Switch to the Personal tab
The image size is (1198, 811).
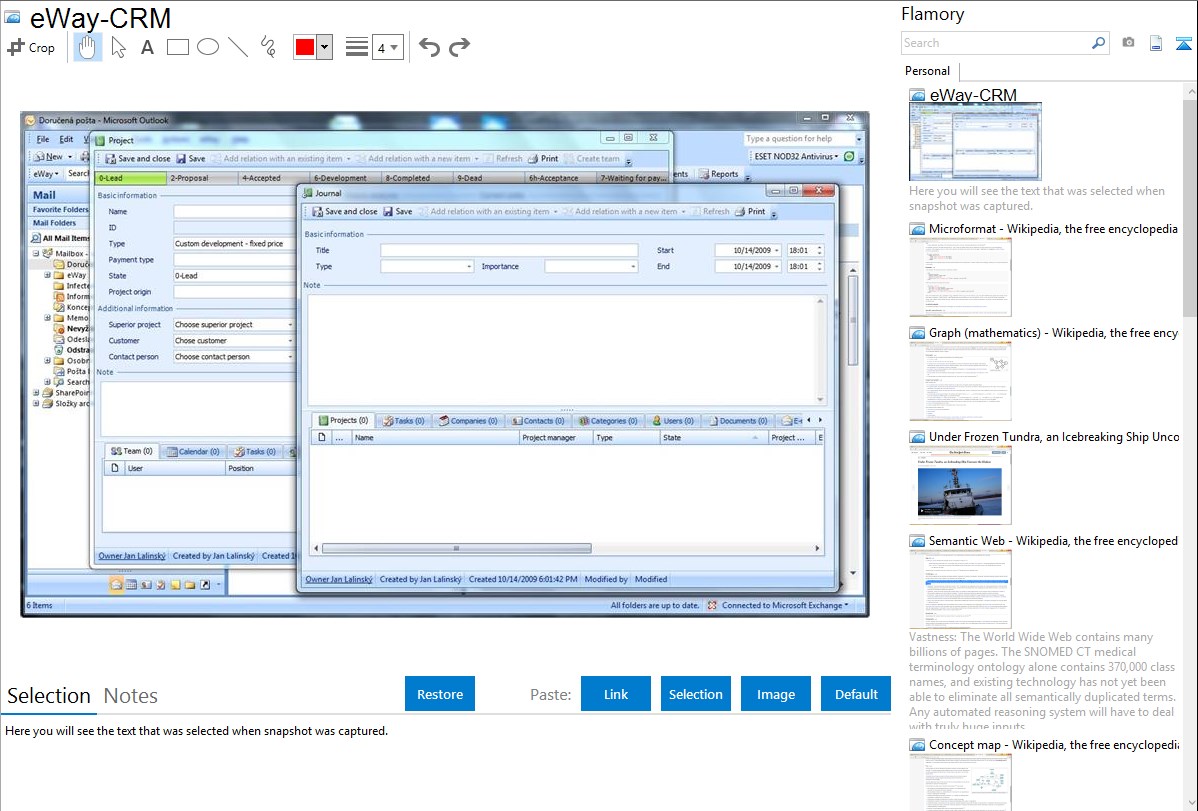click(927, 71)
